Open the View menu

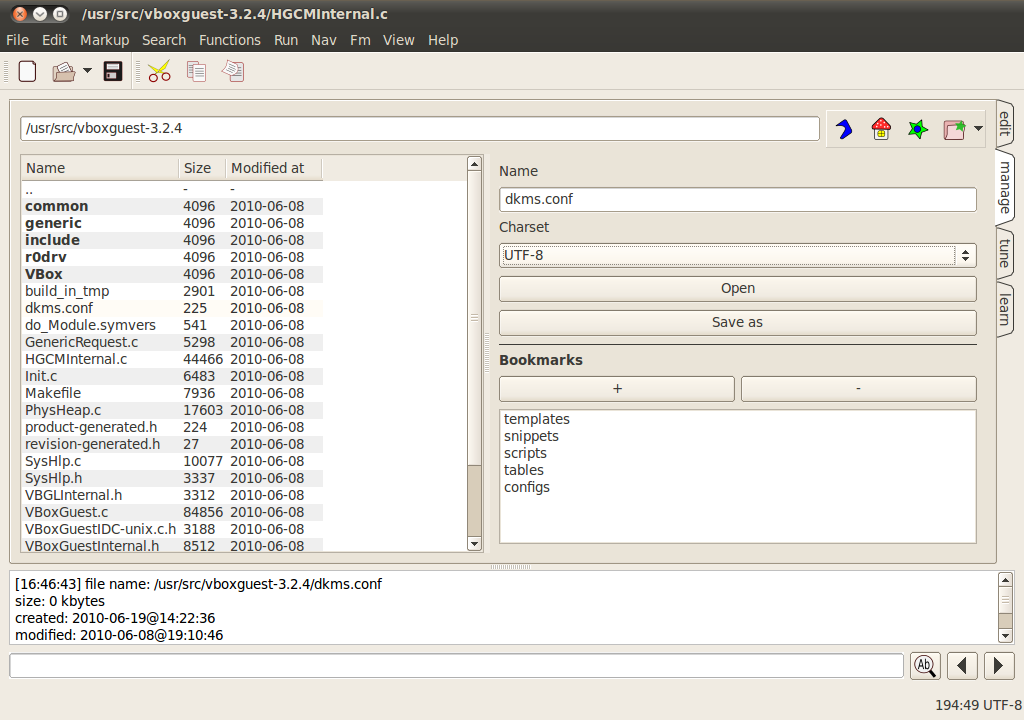[398, 40]
